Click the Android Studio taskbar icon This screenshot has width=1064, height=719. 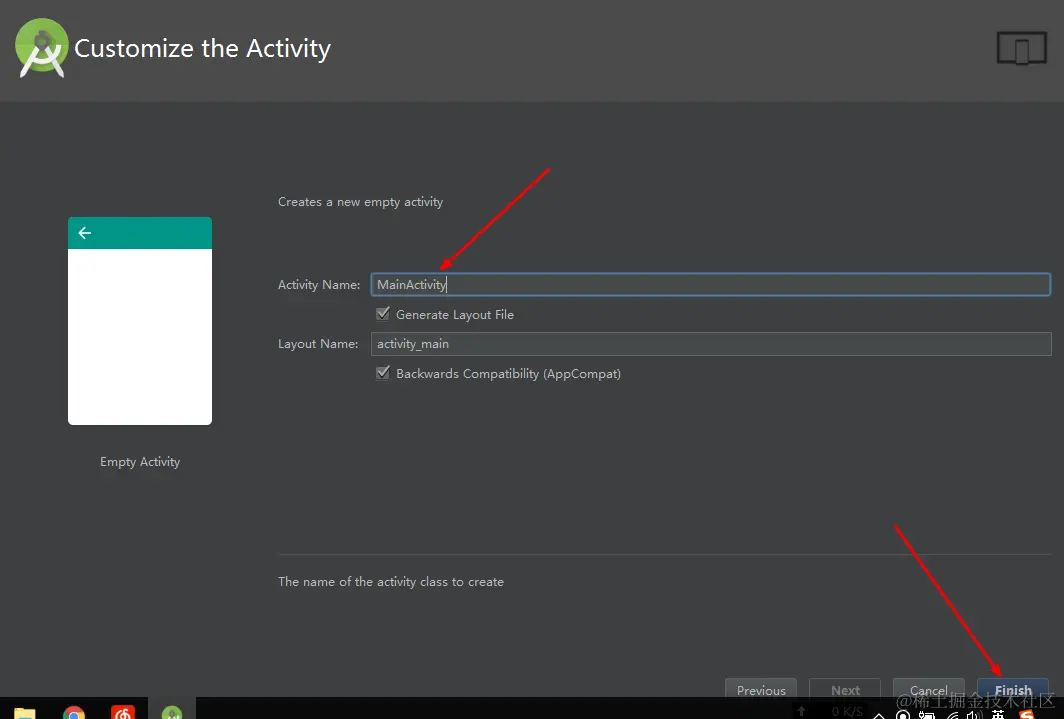172,712
